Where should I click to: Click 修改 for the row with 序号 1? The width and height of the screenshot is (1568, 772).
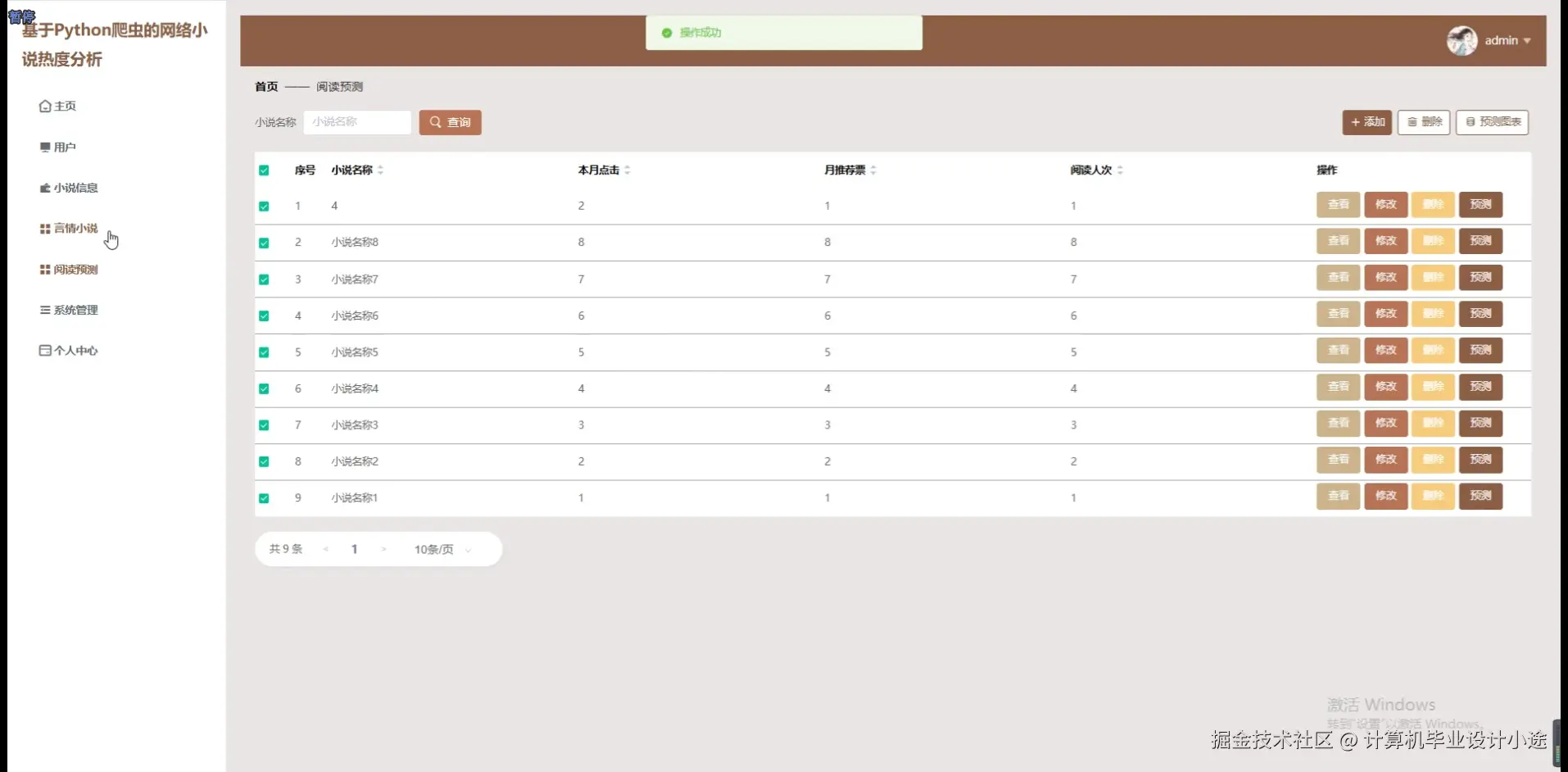(x=1386, y=205)
